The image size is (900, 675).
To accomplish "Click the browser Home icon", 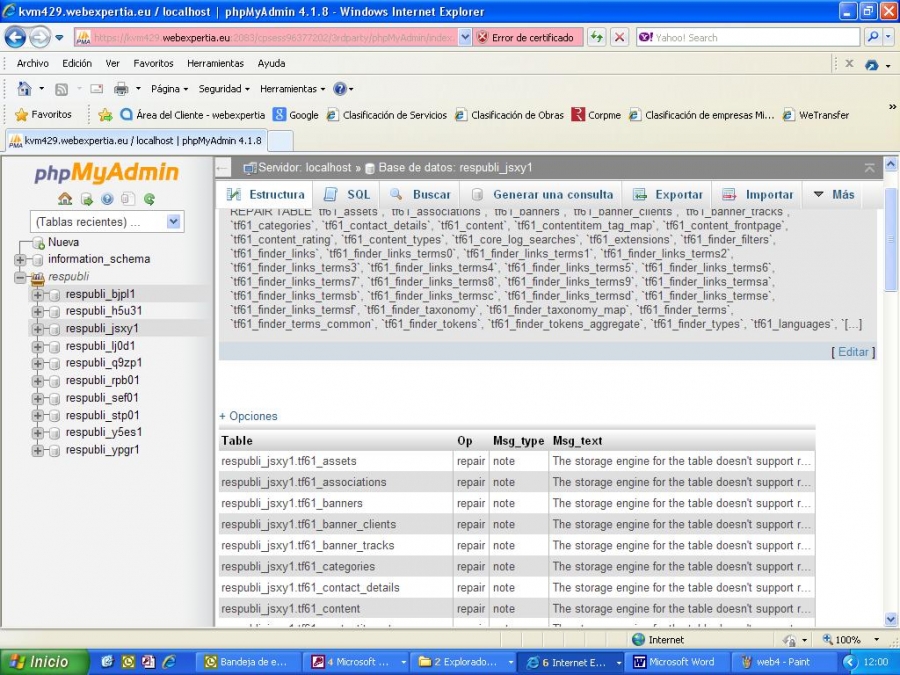I will tap(24, 89).
